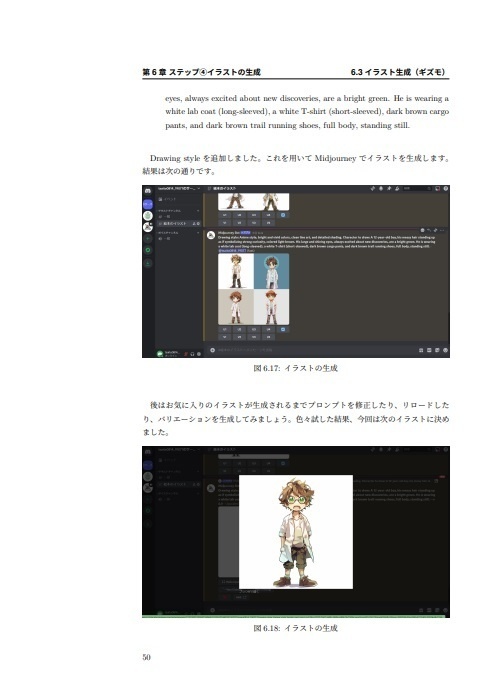Toggle the red muted microphone in Figure 6.17 user panel
The width and height of the screenshot is (488, 694).
coord(186,354)
